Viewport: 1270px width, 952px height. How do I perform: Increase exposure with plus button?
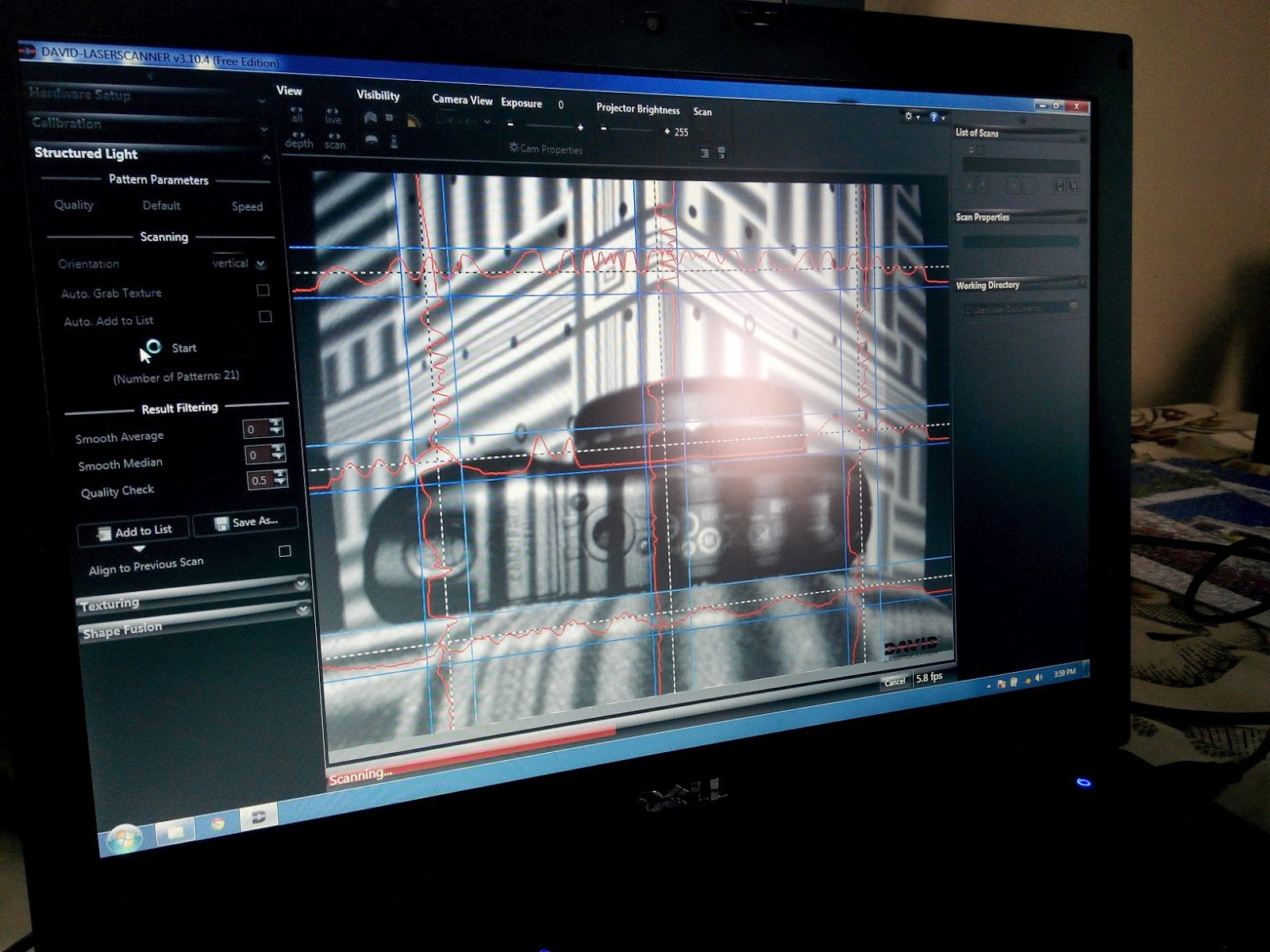point(580,127)
